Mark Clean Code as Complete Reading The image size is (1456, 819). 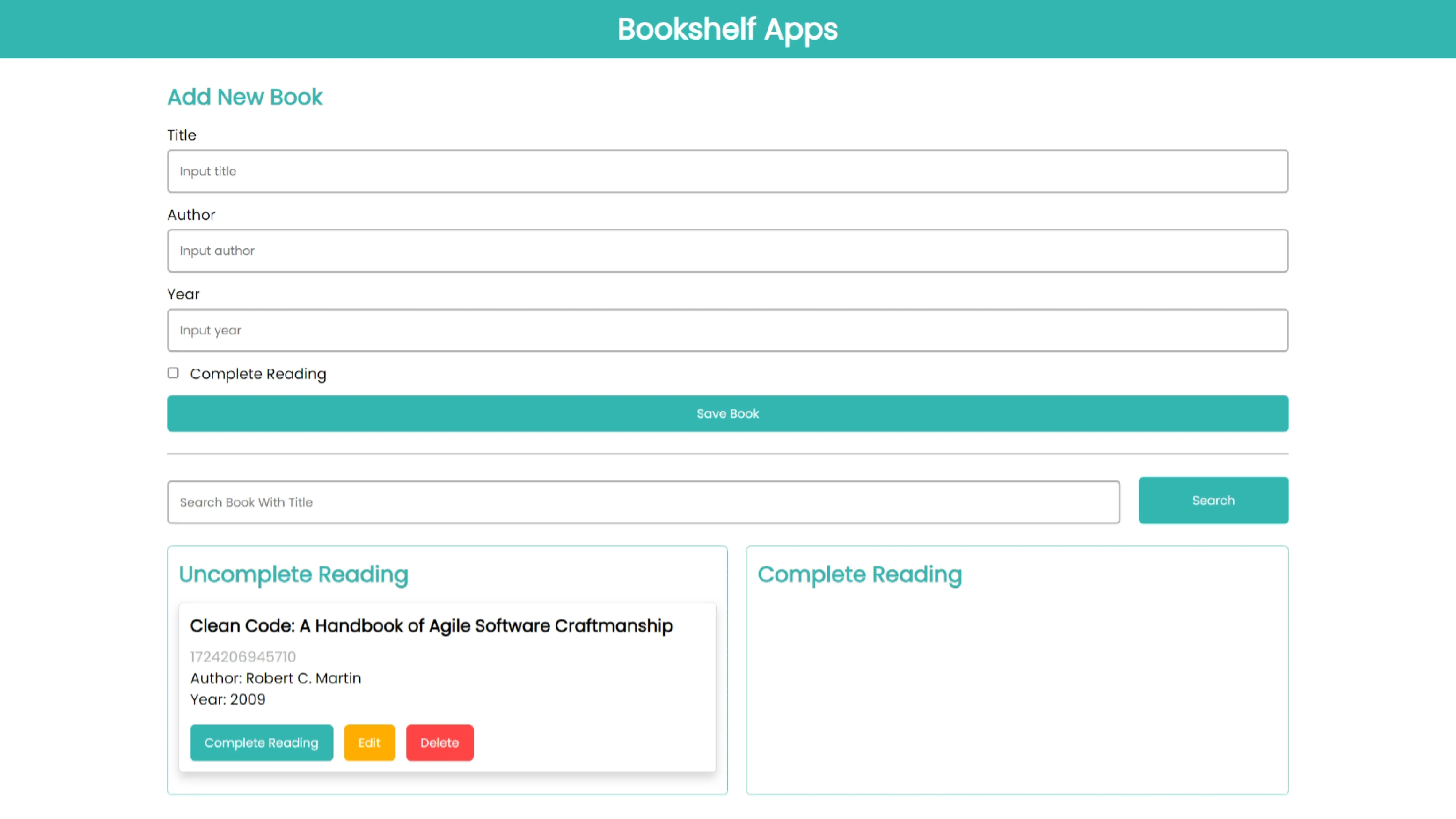coord(261,743)
